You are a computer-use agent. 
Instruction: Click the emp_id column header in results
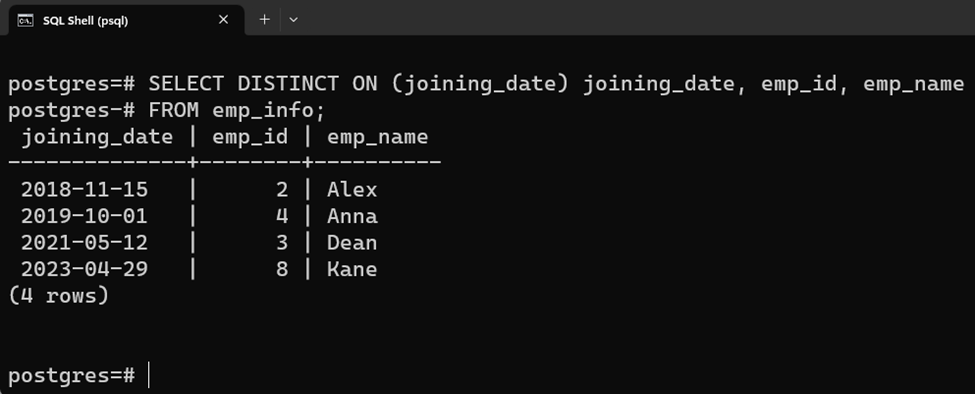pos(250,137)
